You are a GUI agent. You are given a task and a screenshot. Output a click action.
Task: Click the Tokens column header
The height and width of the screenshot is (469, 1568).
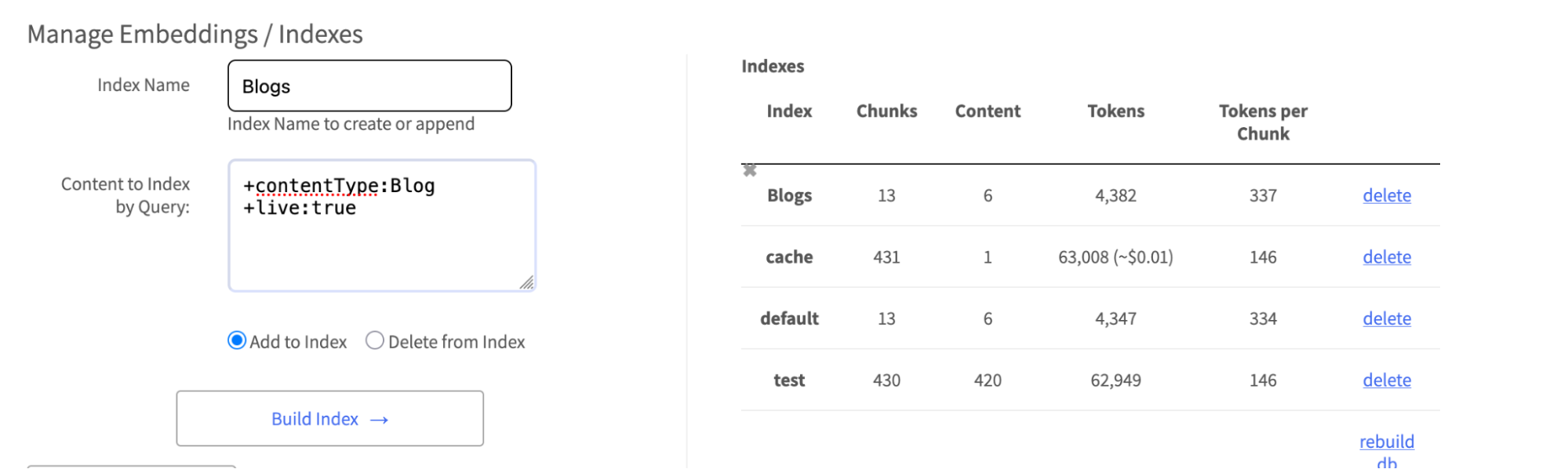[x=1115, y=111]
